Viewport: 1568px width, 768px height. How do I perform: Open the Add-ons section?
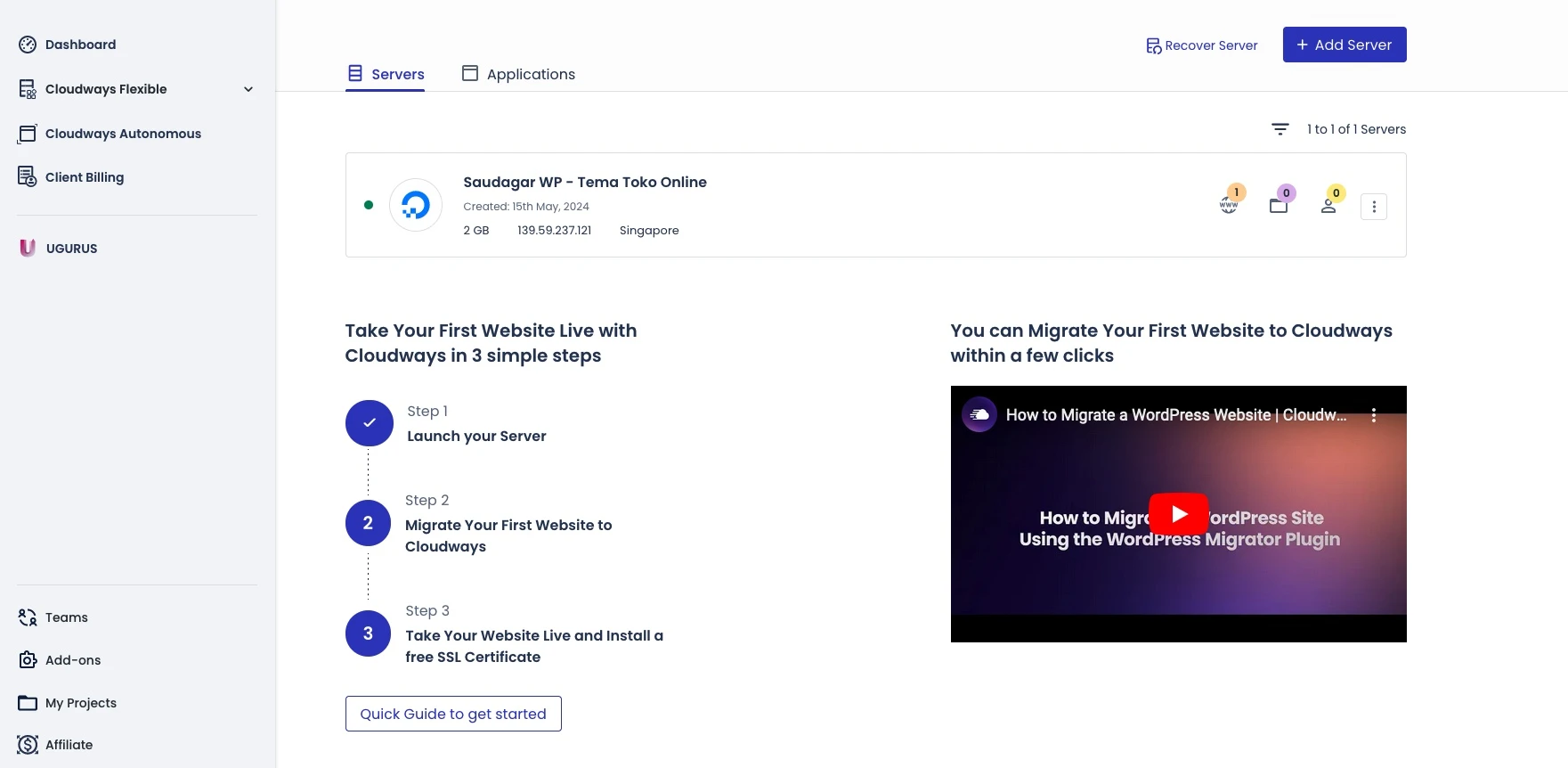pyautogui.click(x=60, y=660)
